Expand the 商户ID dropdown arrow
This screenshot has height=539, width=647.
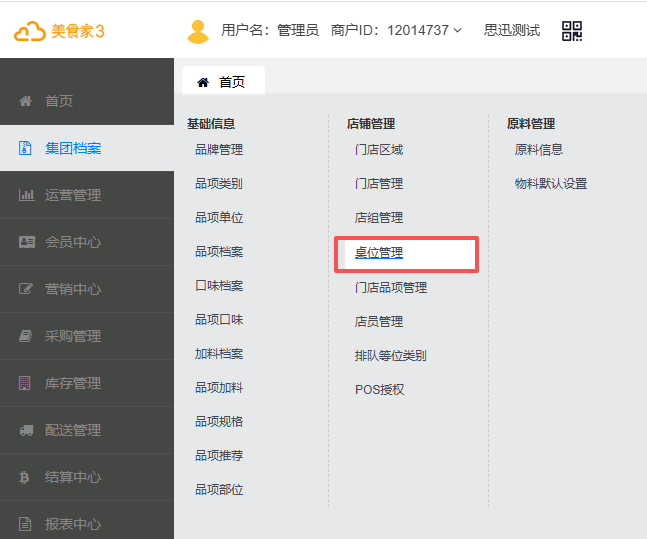pos(458,31)
